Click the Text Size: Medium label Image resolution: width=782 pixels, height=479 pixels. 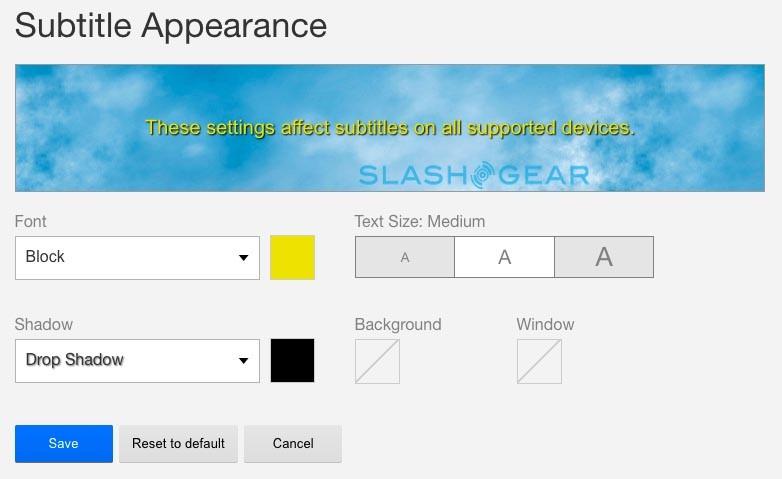click(420, 221)
